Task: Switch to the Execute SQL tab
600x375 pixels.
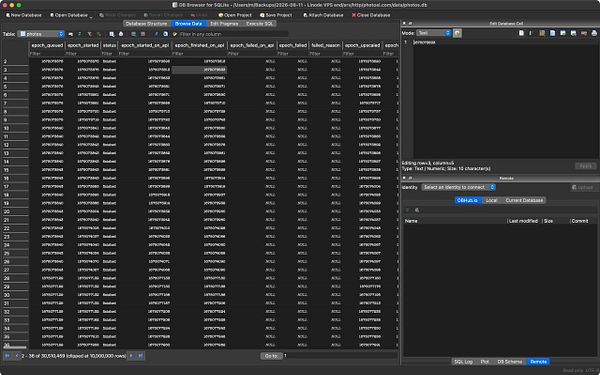Action: click(x=259, y=24)
